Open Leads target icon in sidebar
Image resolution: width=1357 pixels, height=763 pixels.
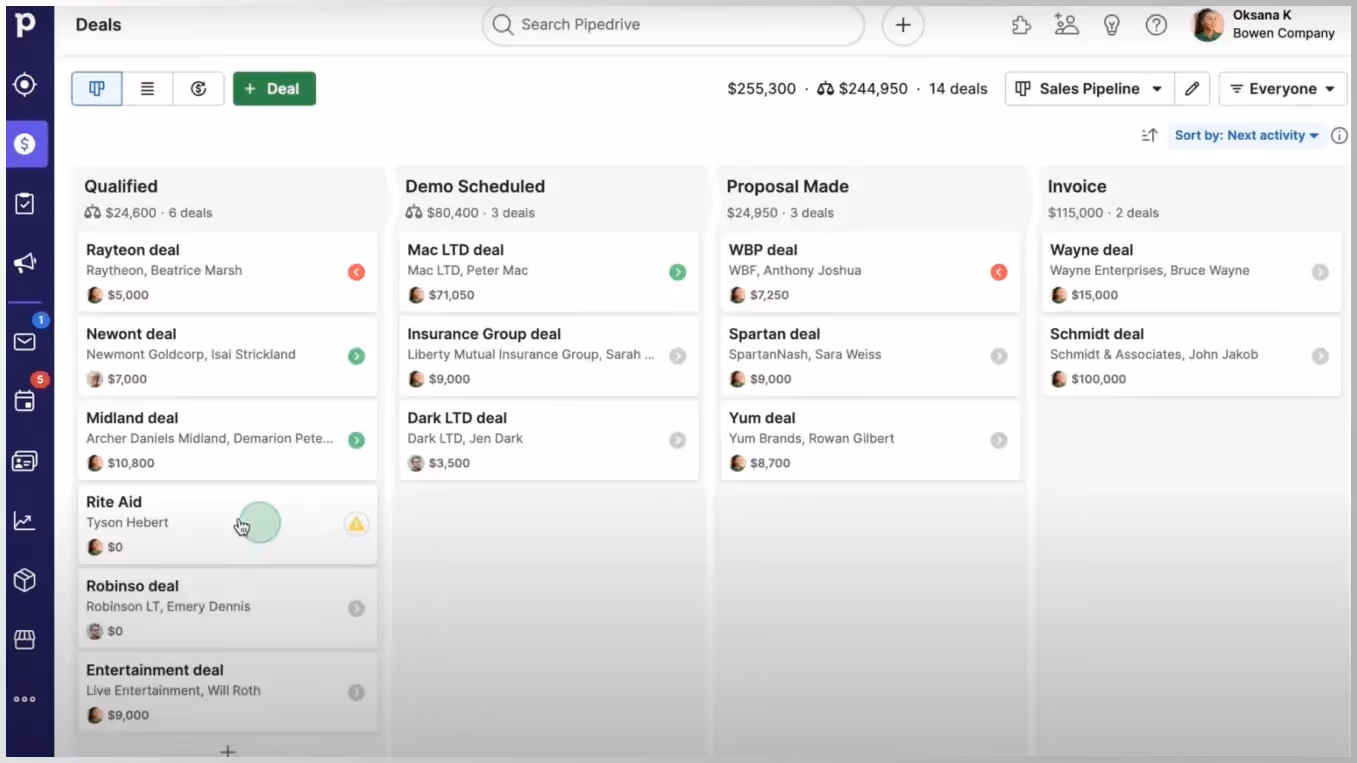25,84
